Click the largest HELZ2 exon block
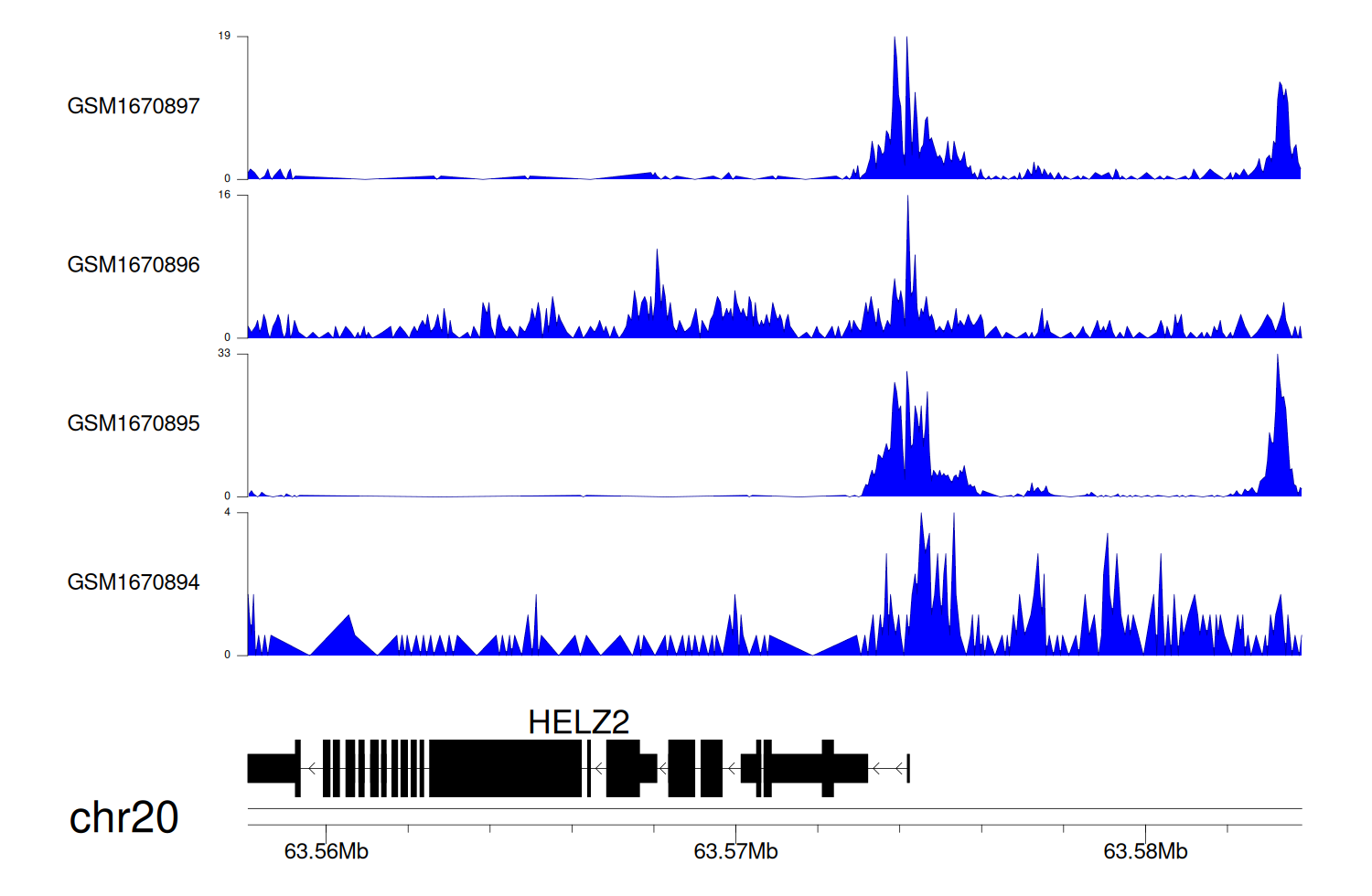Screen dimensions: 1372x896 pyautogui.click(x=505, y=768)
